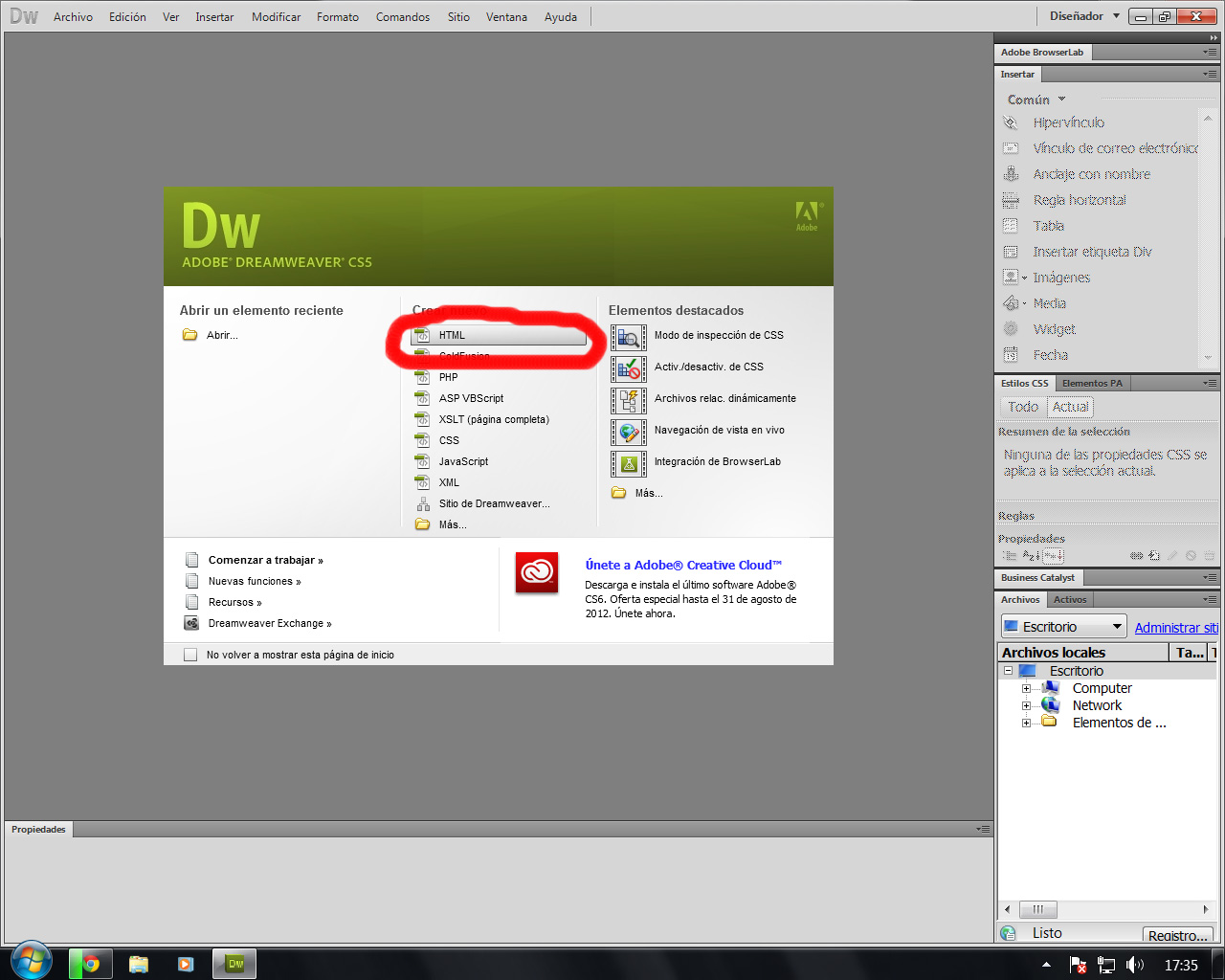Screen dimensions: 1225x980
Task: Create a new HTML document
Action: 451,335
